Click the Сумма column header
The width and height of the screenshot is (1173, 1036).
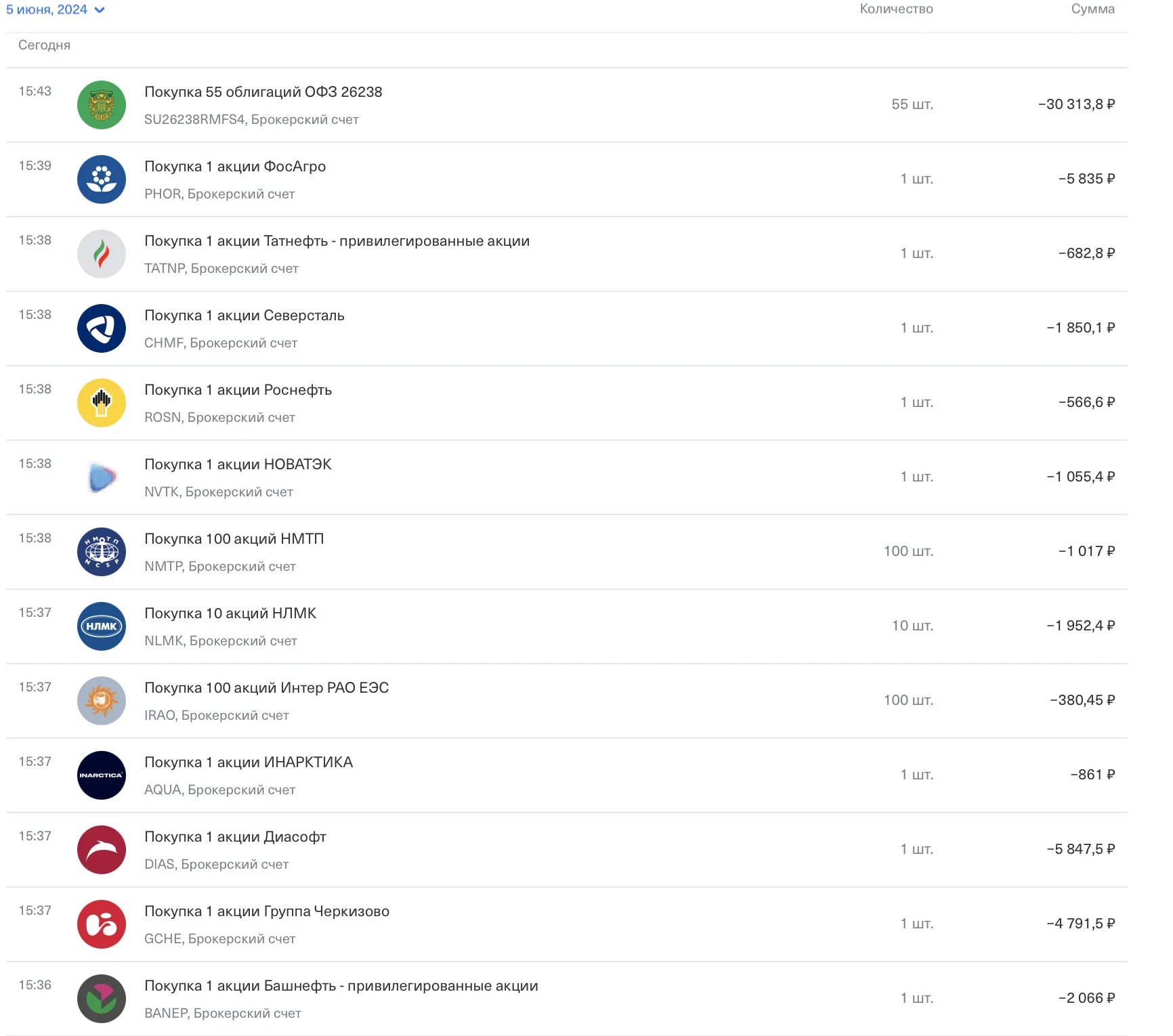(x=1092, y=9)
